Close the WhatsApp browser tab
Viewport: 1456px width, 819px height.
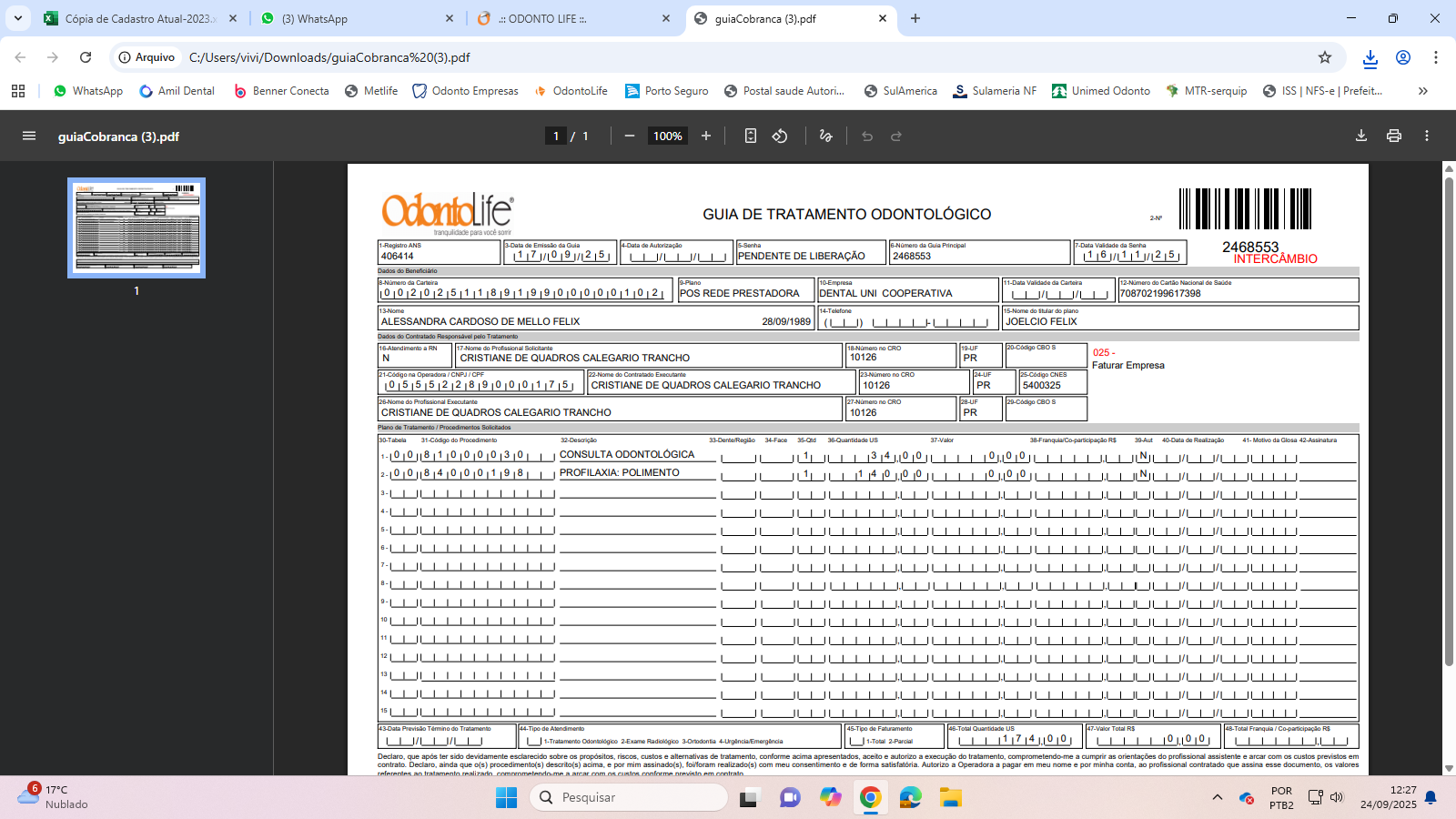tap(450, 18)
